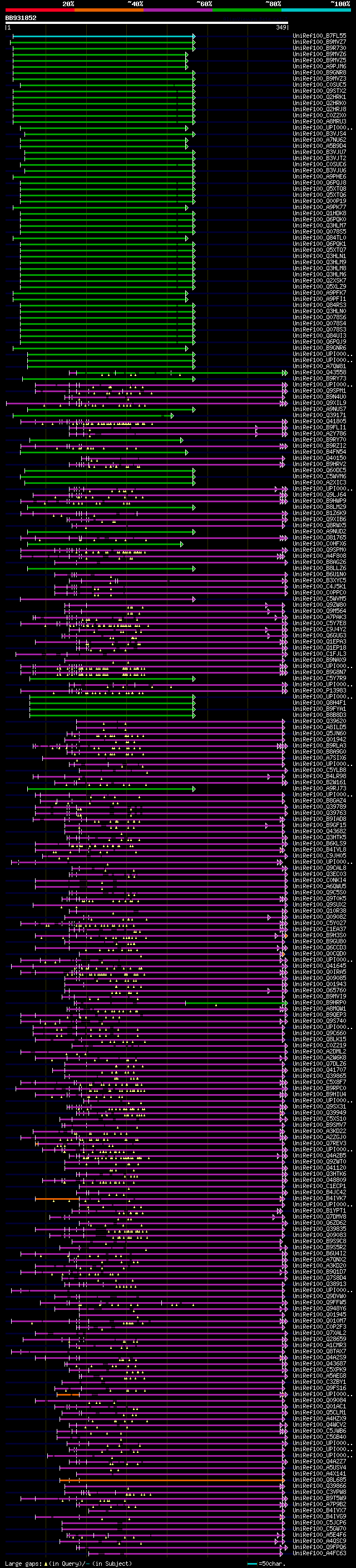Select hit label UniRef100_A7NU62
Image resolution: width=356 pixels, height=1568 pixels.
point(319,140)
